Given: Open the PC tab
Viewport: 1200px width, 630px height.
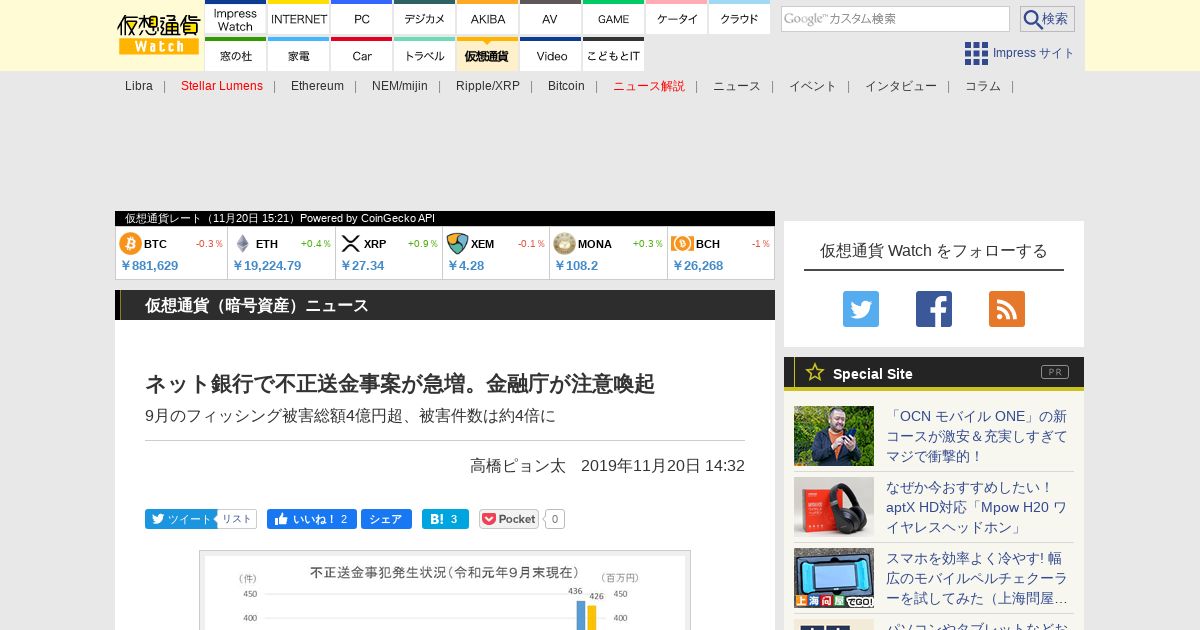Looking at the screenshot, I should click(x=362, y=19).
